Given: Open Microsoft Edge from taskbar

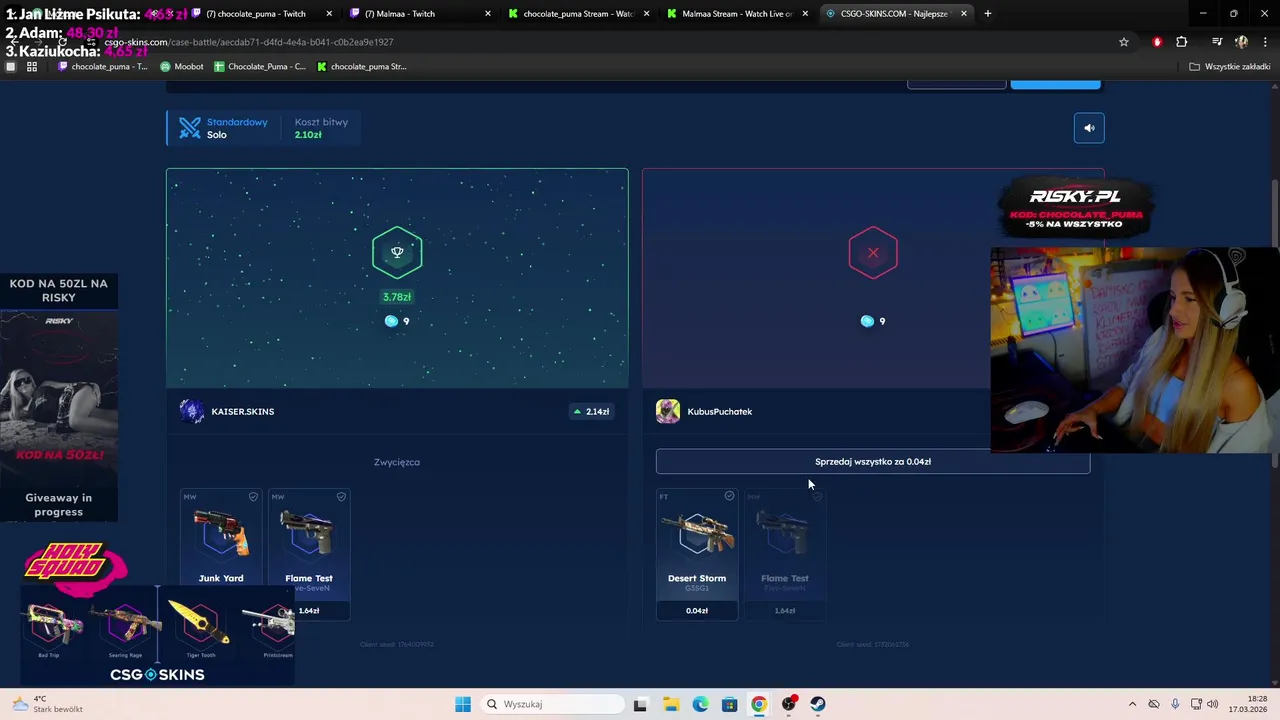Looking at the screenshot, I should [700, 704].
